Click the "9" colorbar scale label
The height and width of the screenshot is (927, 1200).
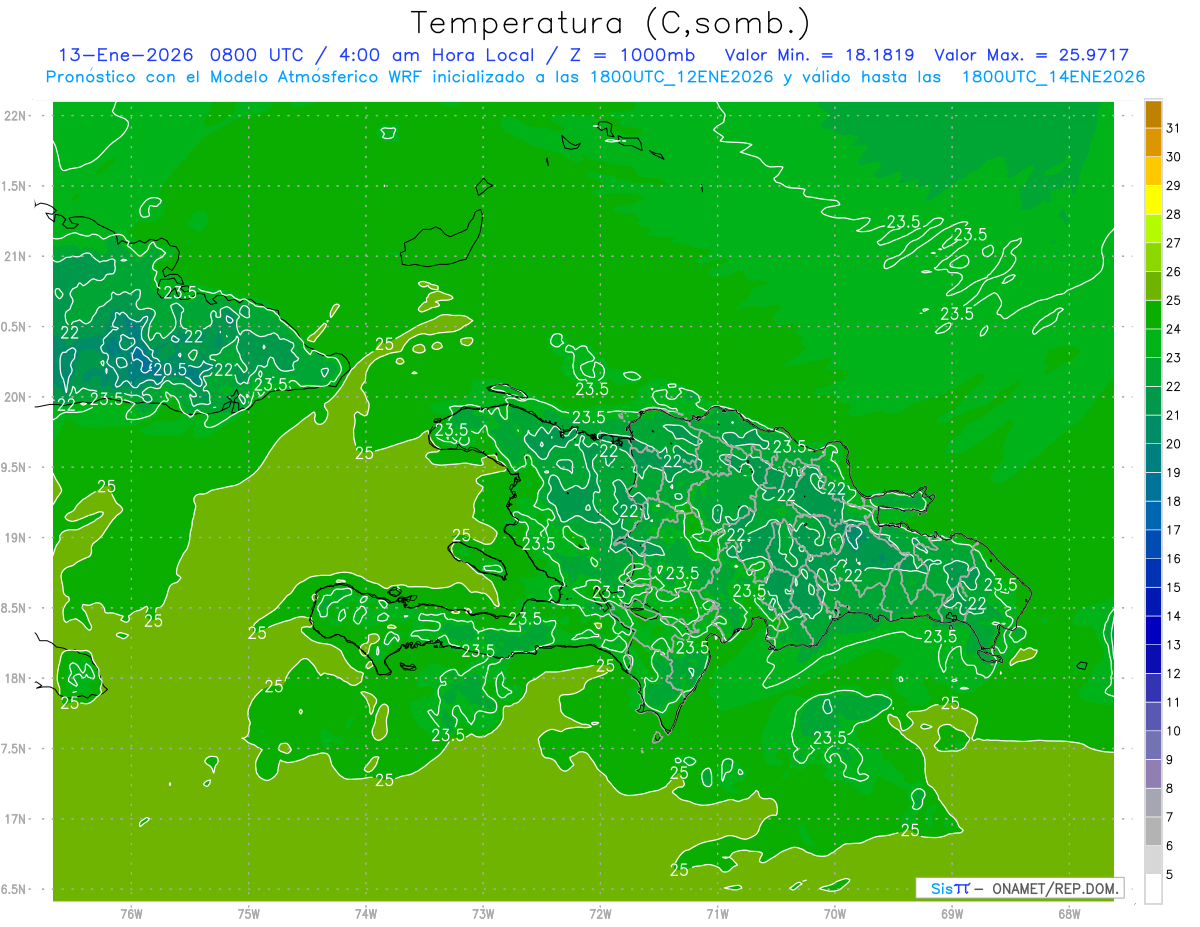(x=1170, y=760)
